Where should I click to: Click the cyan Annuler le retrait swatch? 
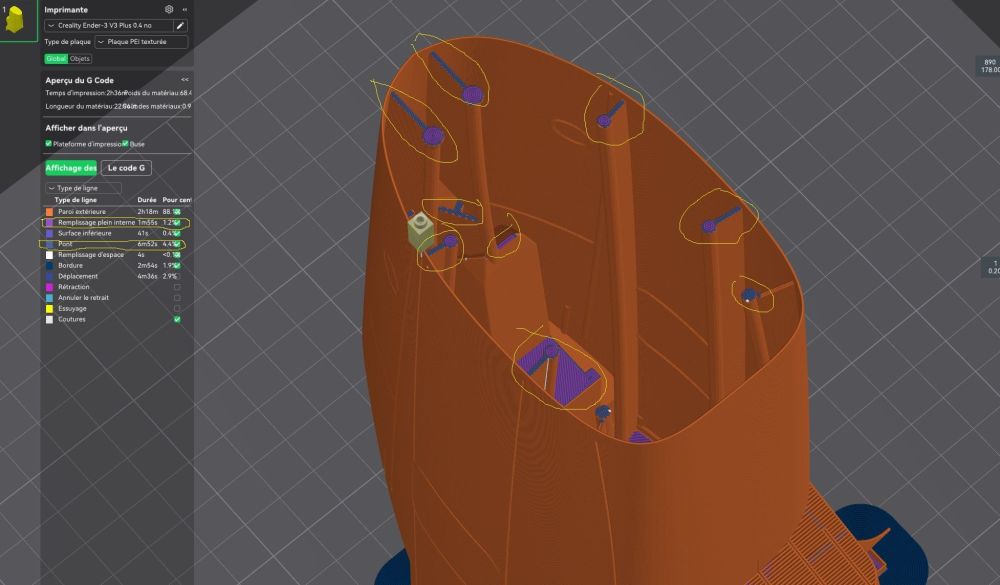[50, 298]
